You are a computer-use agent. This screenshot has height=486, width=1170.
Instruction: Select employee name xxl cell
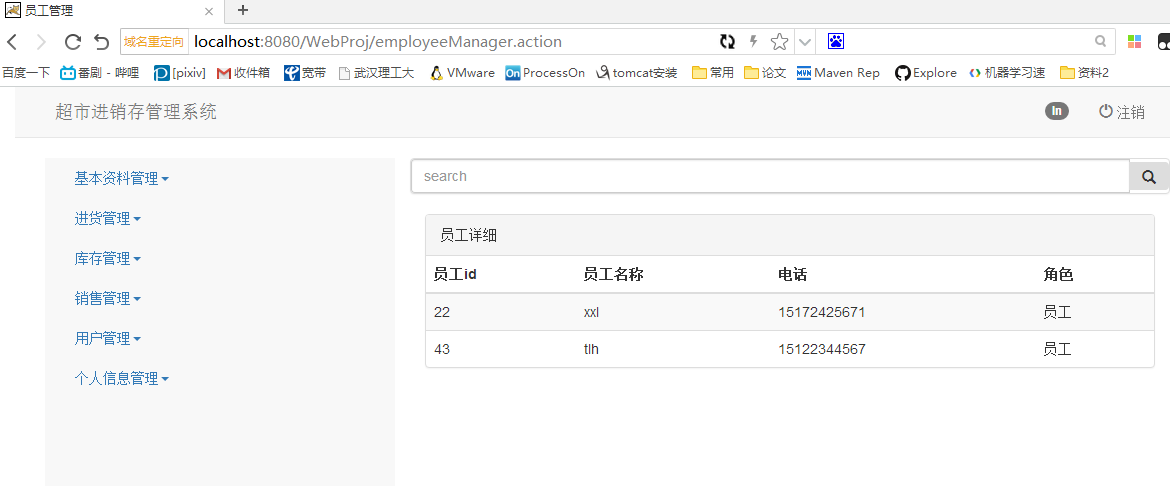point(591,312)
